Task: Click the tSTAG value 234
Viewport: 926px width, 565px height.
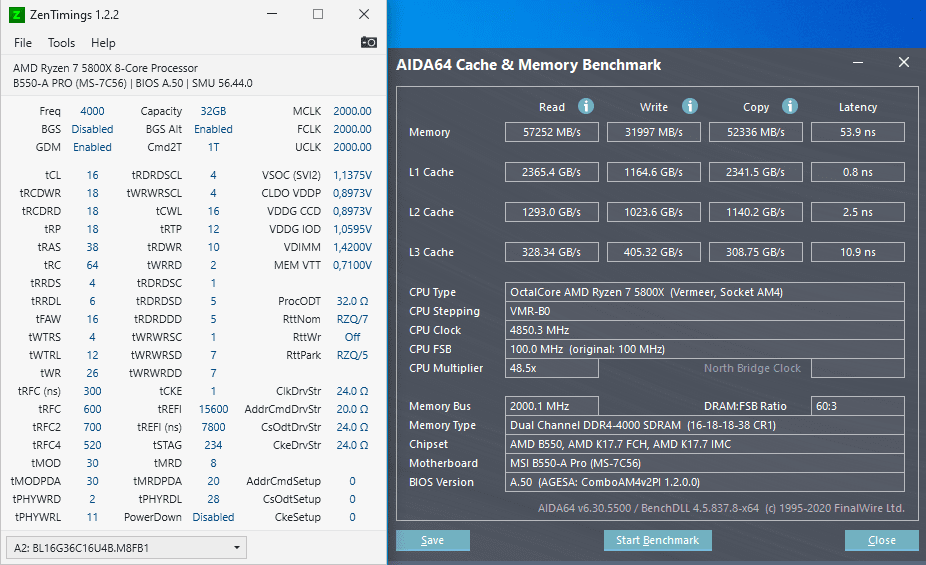Action: pyautogui.click(x=213, y=445)
